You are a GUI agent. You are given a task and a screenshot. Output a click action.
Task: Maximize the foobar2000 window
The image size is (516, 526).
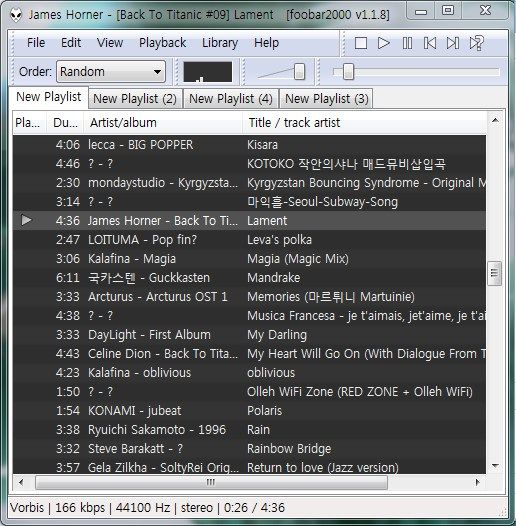(448, 11)
